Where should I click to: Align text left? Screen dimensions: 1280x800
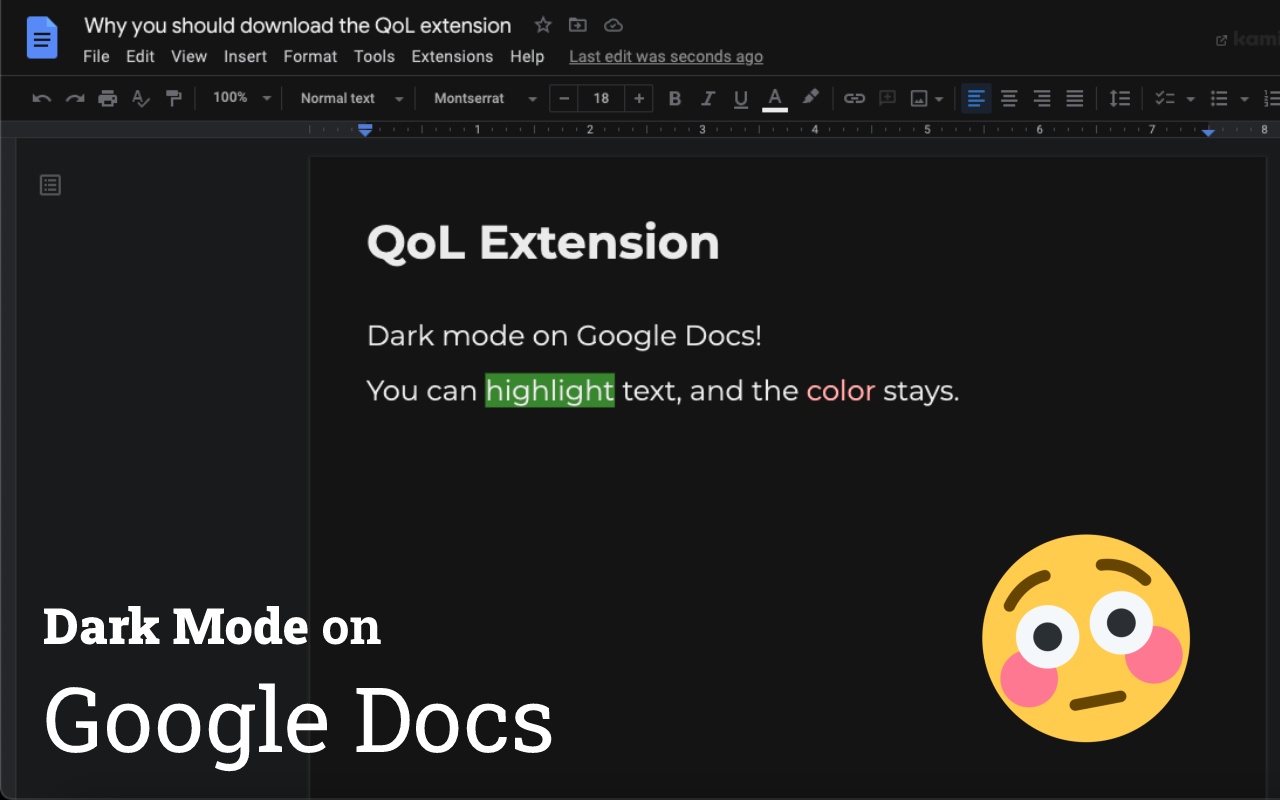click(x=976, y=98)
